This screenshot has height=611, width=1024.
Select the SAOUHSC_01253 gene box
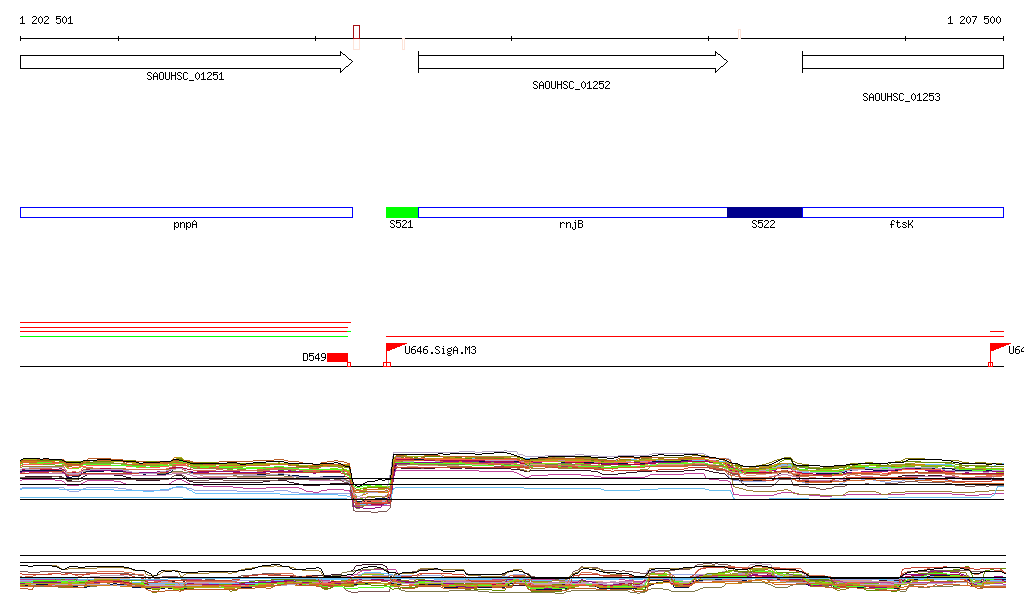tap(902, 62)
